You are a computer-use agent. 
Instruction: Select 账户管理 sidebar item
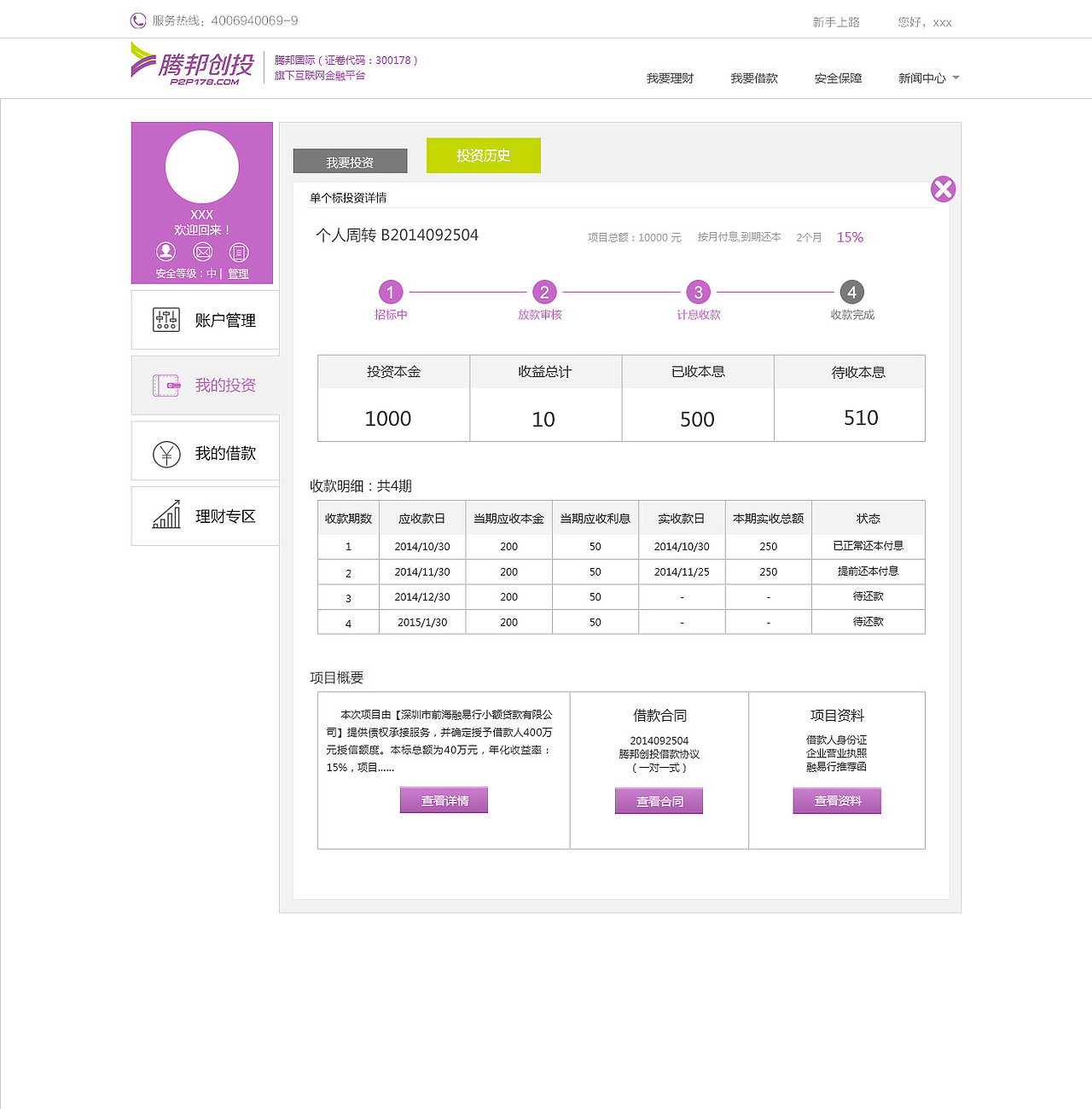click(205, 320)
